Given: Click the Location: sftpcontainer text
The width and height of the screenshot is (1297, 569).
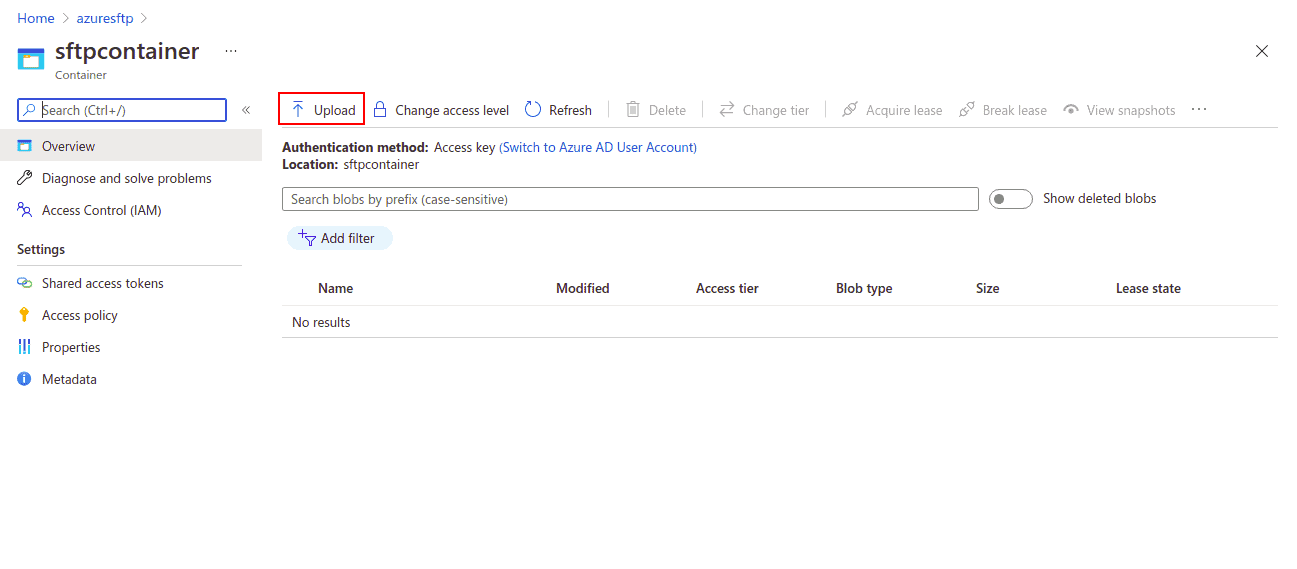Looking at the screenshot, I should 351,164.
